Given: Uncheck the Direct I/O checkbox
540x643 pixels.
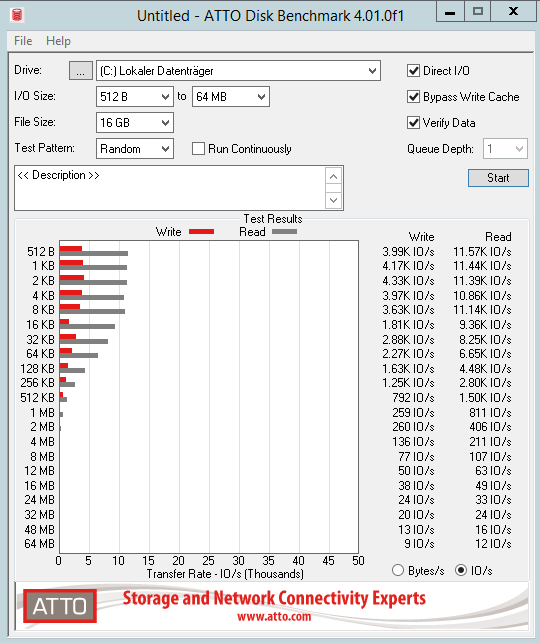Looking at the screenshot, I should pyautogui.click(x=413, y=71).
